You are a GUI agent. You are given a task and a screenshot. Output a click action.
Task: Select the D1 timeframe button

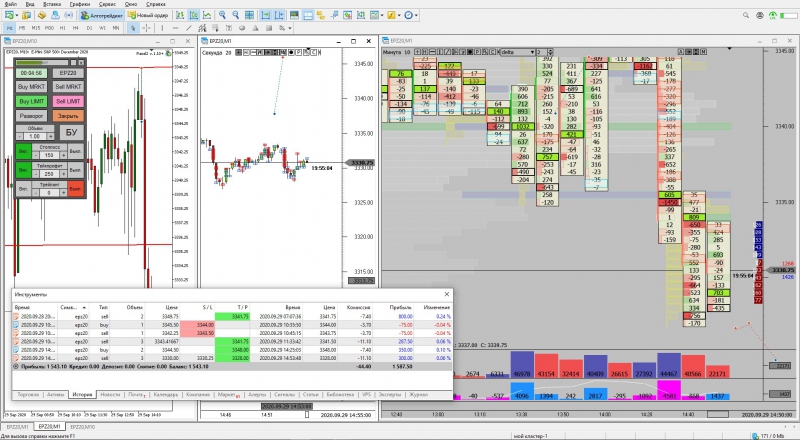[89, 28]
